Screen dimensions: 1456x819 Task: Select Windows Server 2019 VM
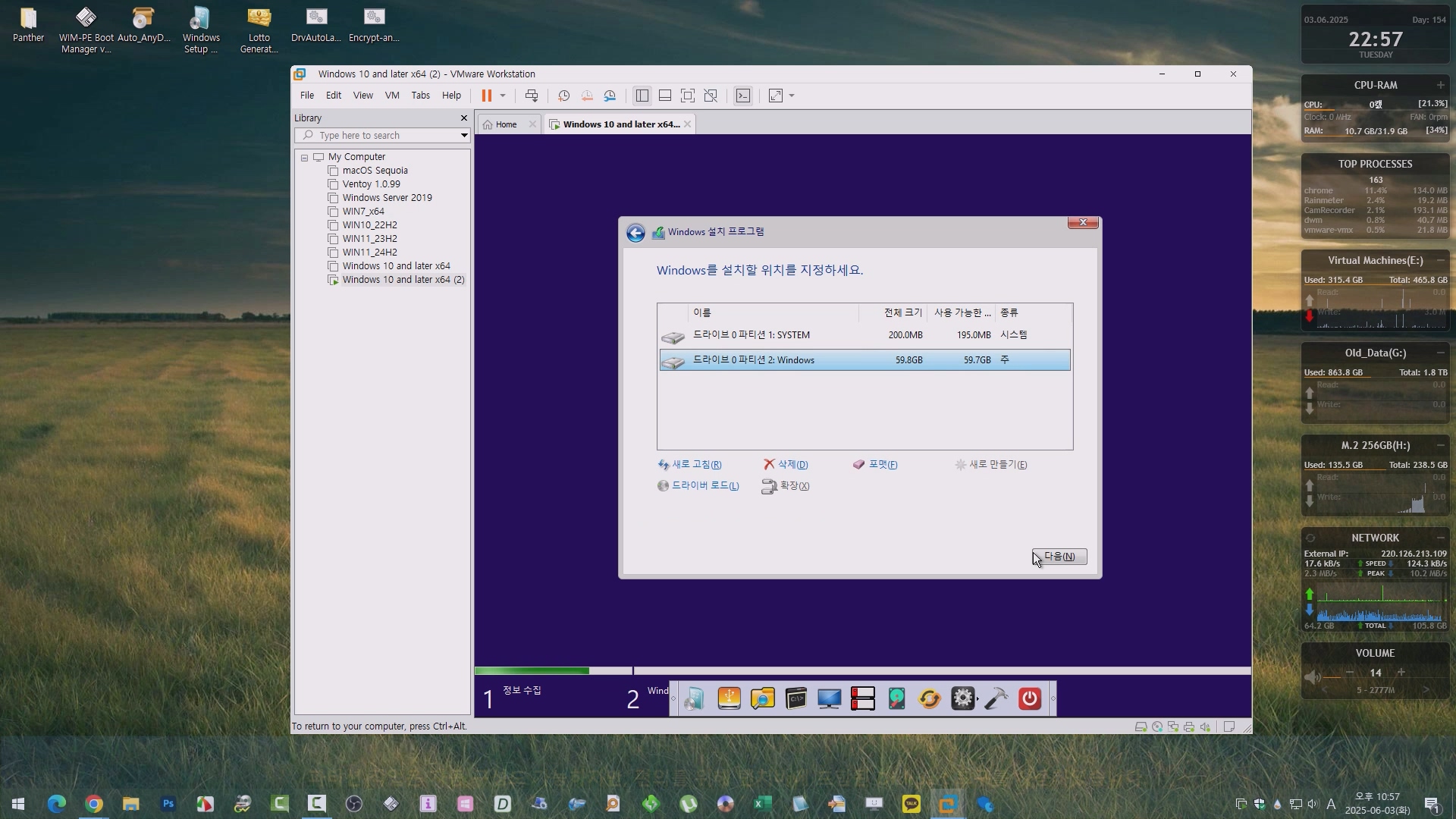point(387,198)
